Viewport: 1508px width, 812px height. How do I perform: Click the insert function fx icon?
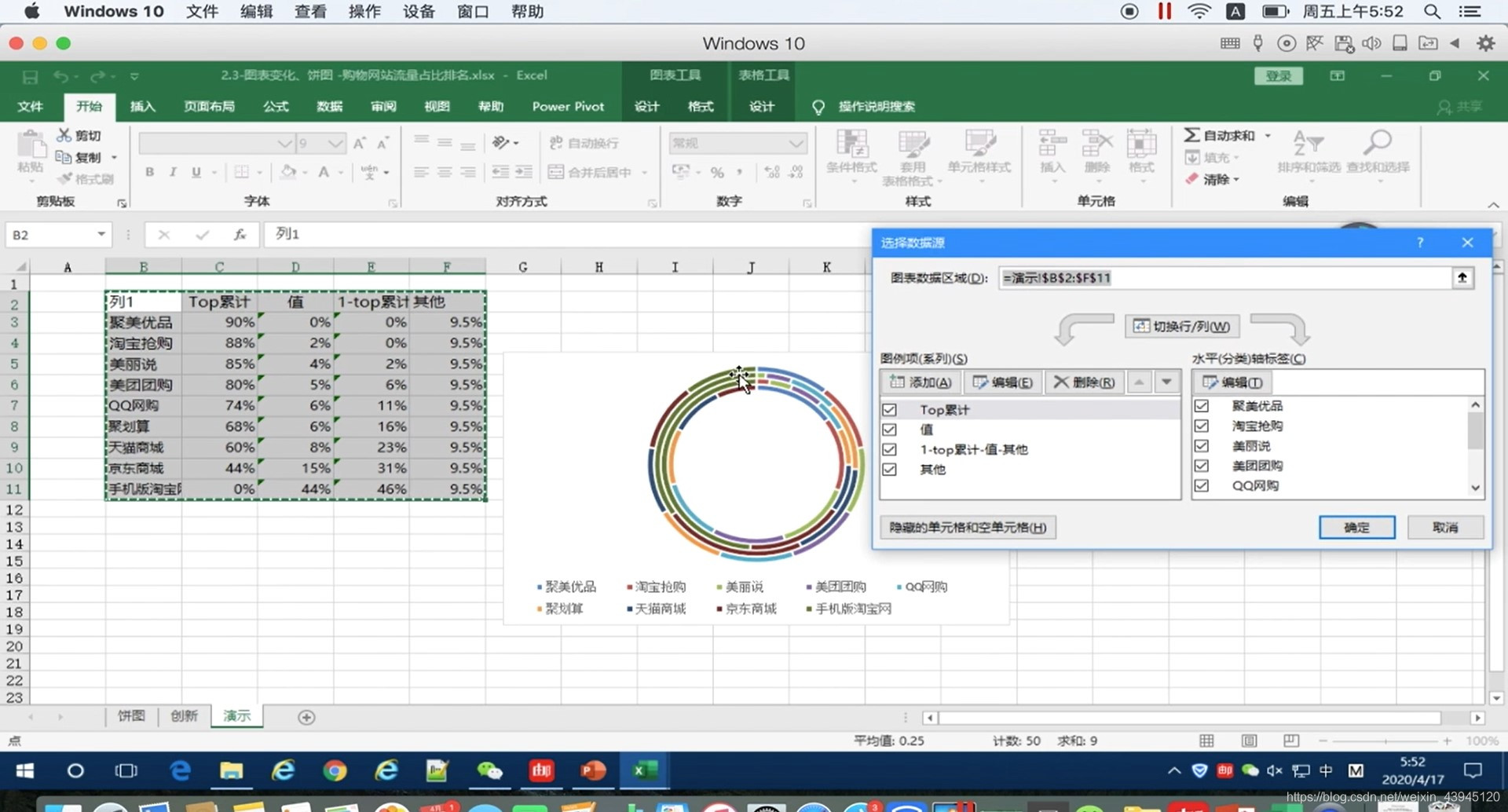[240, 234]
